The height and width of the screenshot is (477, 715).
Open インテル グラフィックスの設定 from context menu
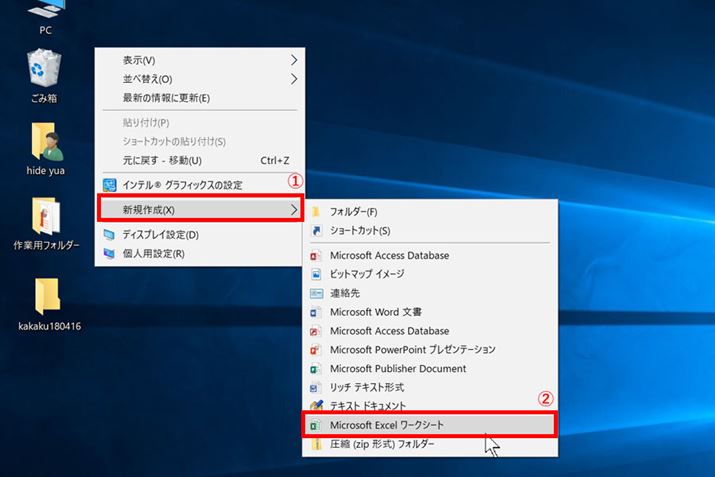(200, 185)
